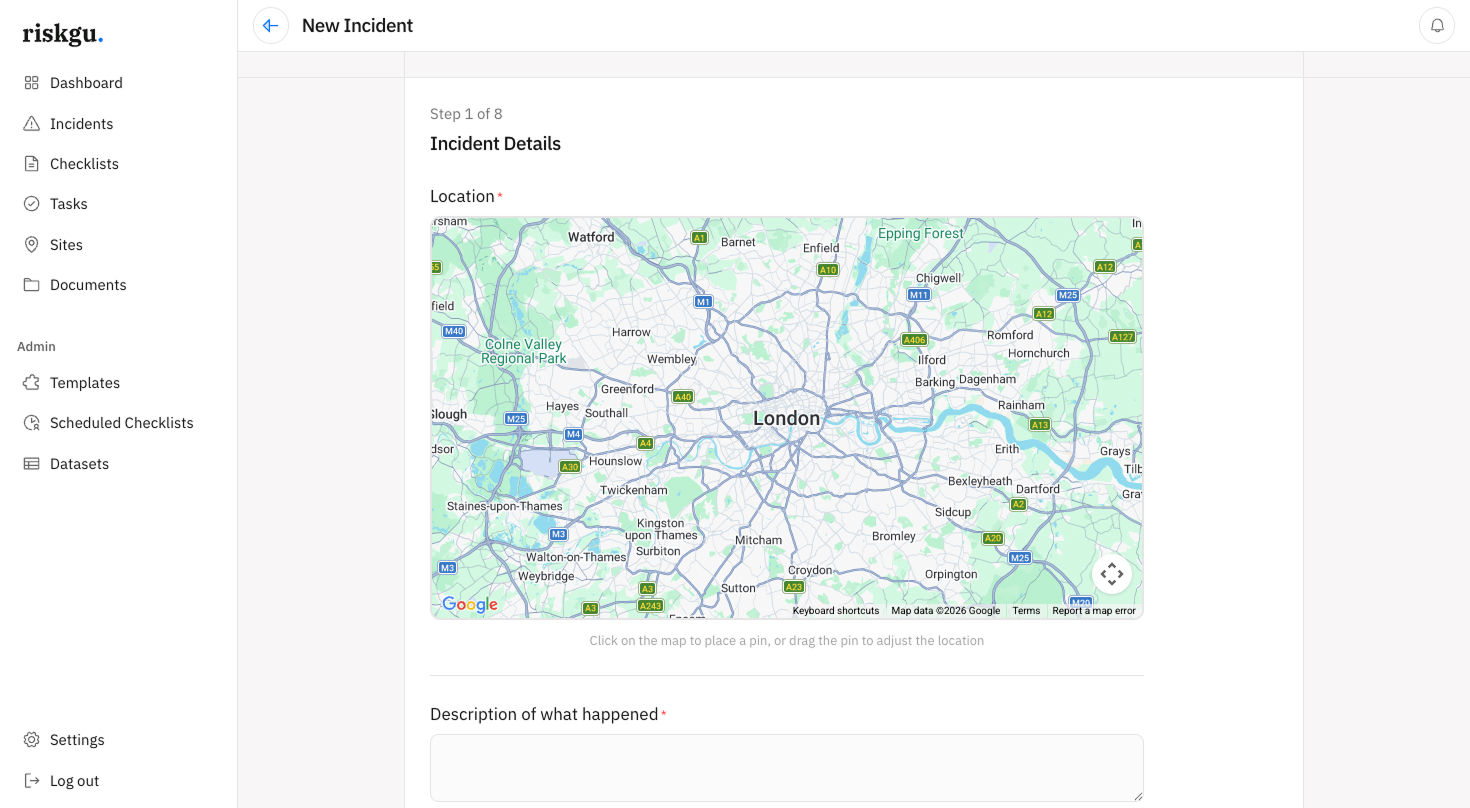
Task: Click the Templates puzzle piece icon
Action: point(32,383)
